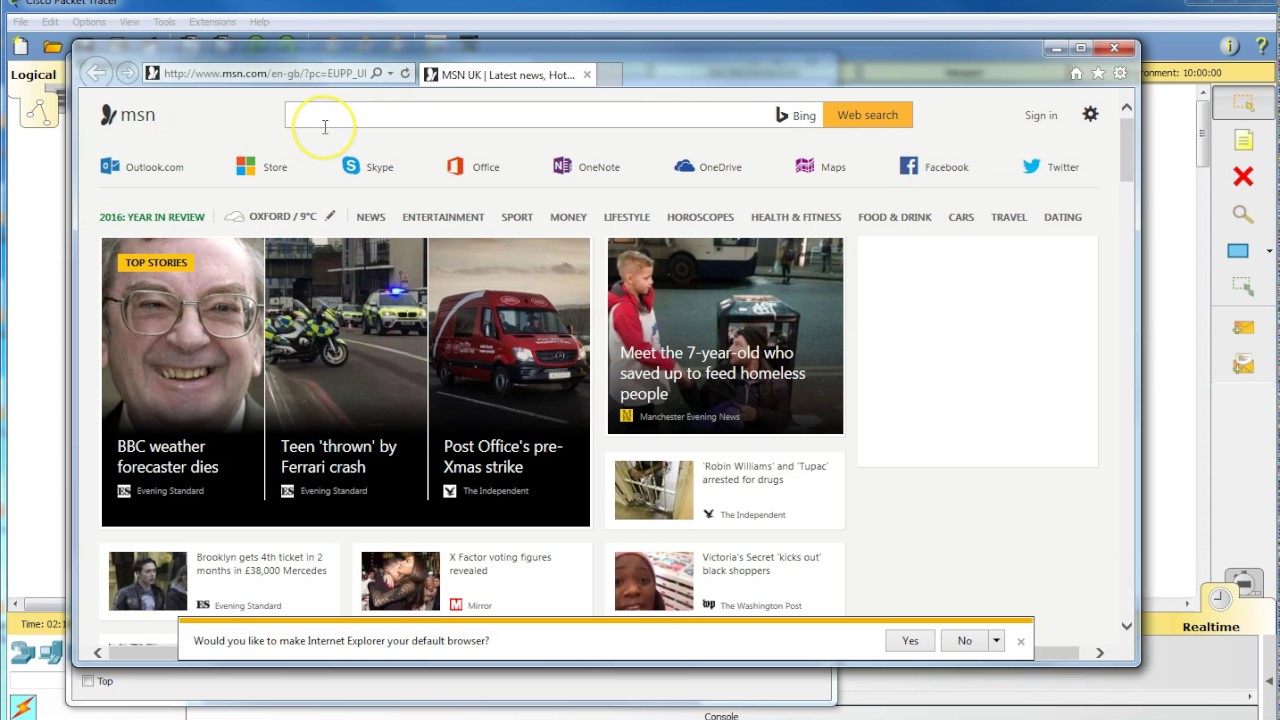1280x720 pixels.
Task: Open Favorites star in Internet Explorer
Action: pyautogui.click(x=1098, y=73)
